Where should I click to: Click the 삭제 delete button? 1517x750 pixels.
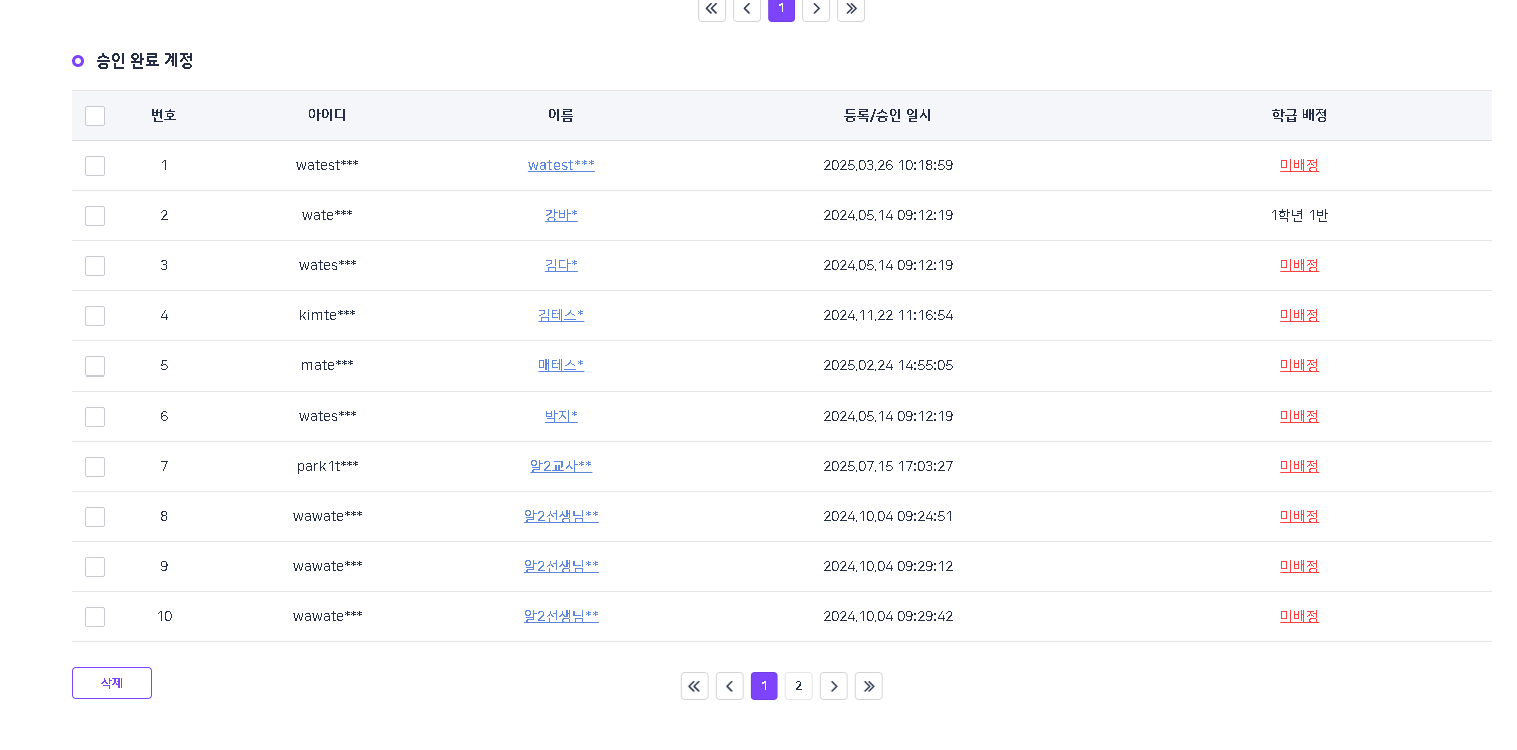[x=112, y=683]
